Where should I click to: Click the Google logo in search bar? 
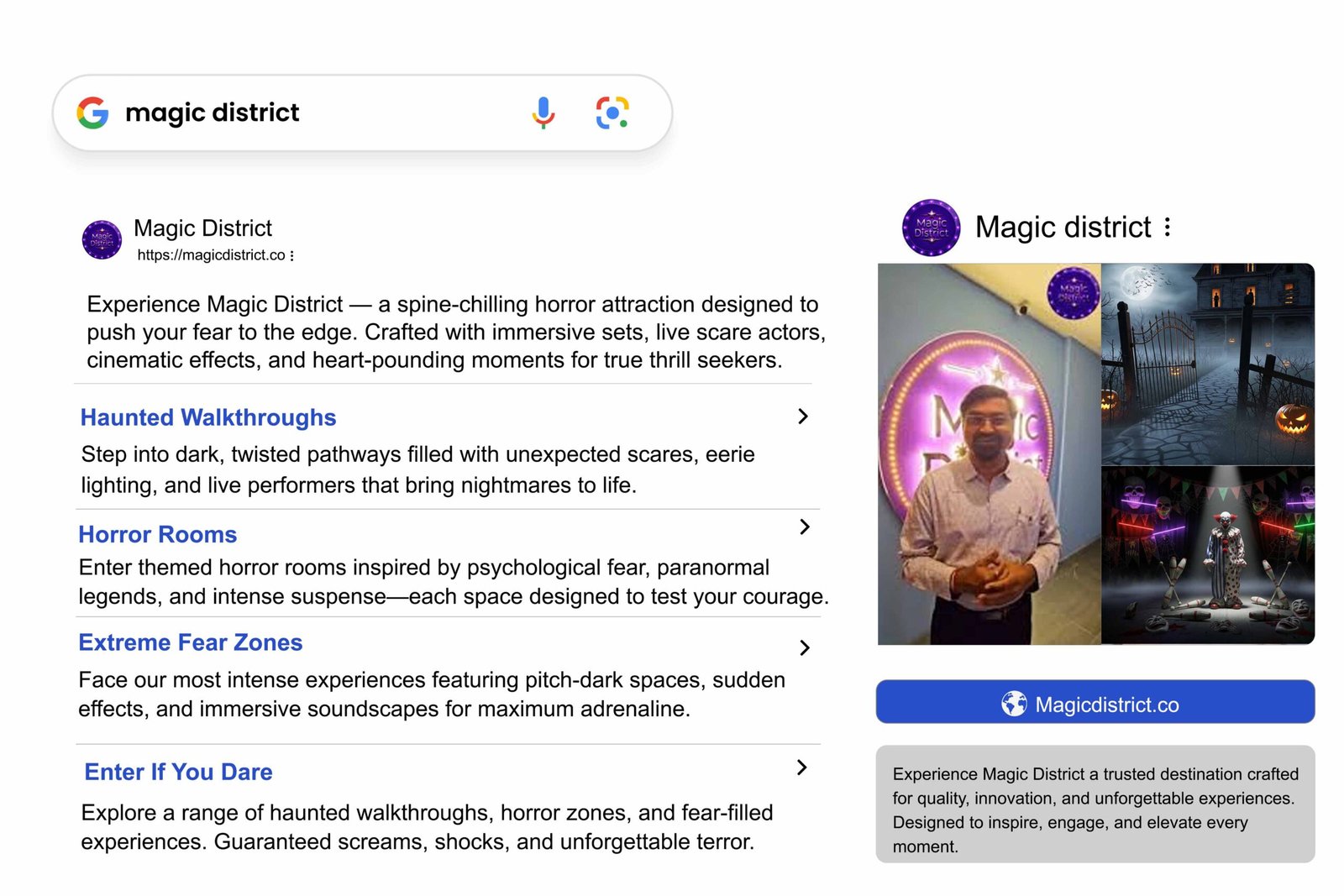point(92,113)
